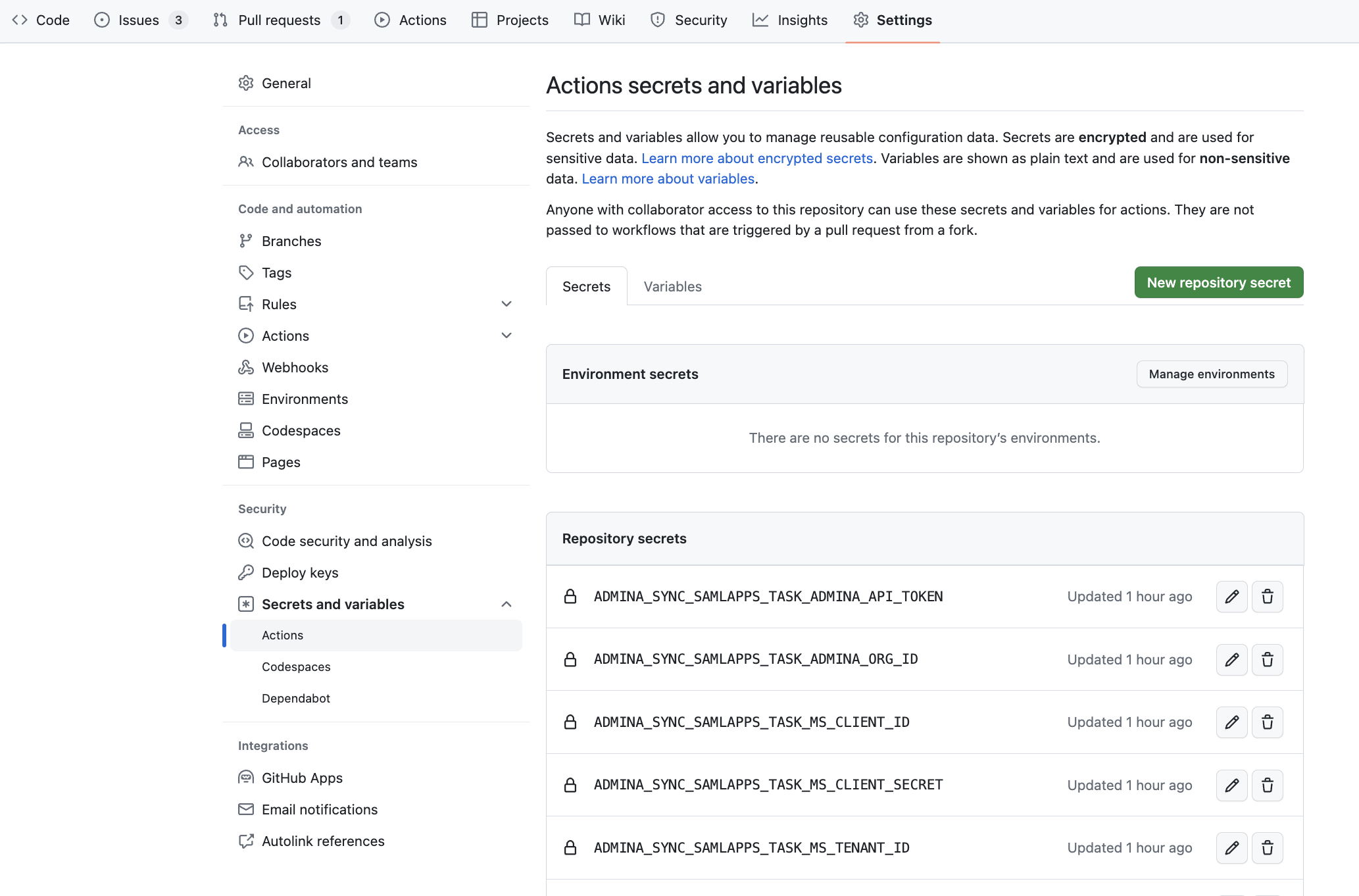Delete the ADMINA_ORG_ID secret via trash icon
Viewport: 1359px width, 896px height.
click(x=1267, y=659)
